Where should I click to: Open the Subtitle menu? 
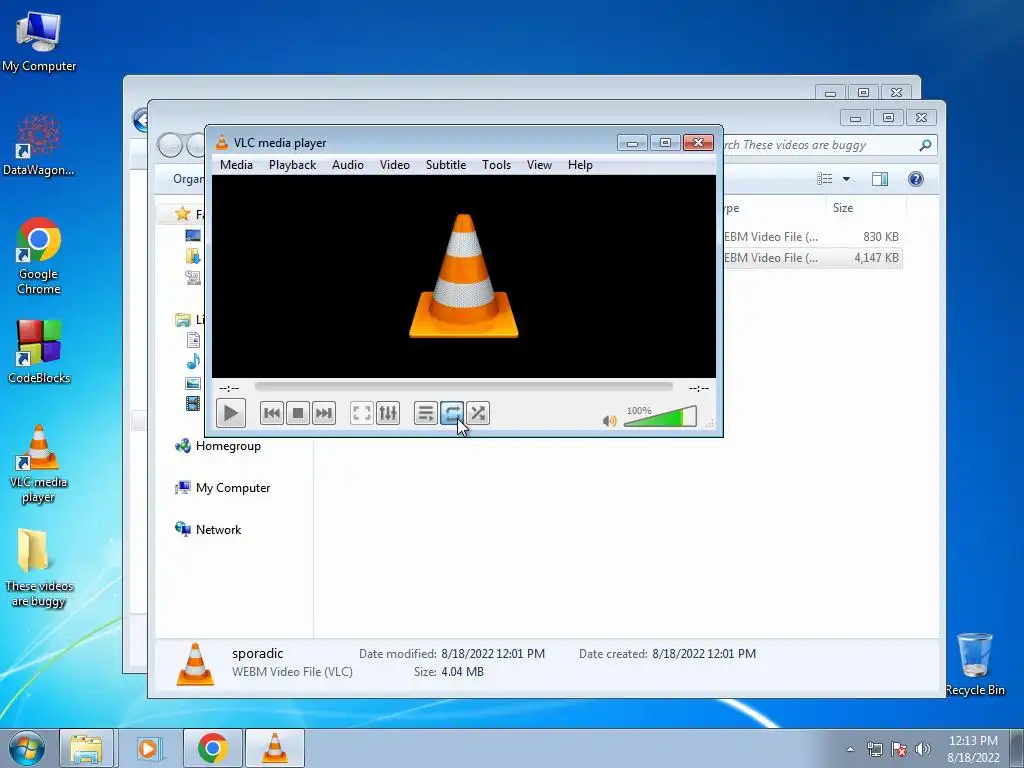(445, 165)
